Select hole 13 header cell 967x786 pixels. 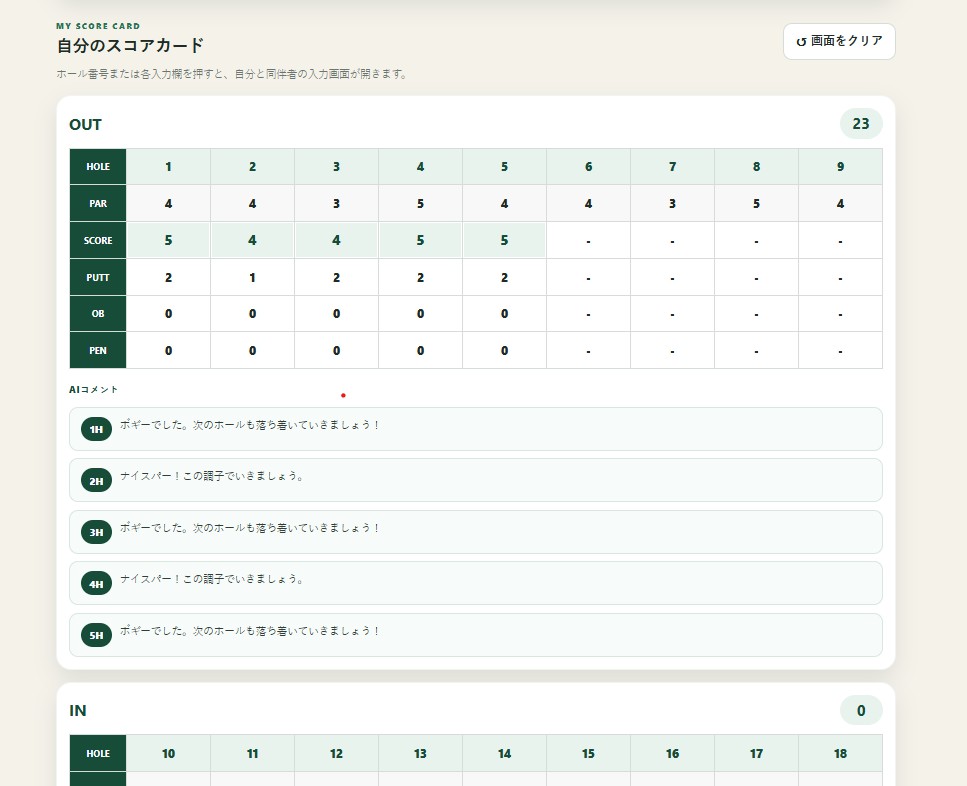click(420, 753)
